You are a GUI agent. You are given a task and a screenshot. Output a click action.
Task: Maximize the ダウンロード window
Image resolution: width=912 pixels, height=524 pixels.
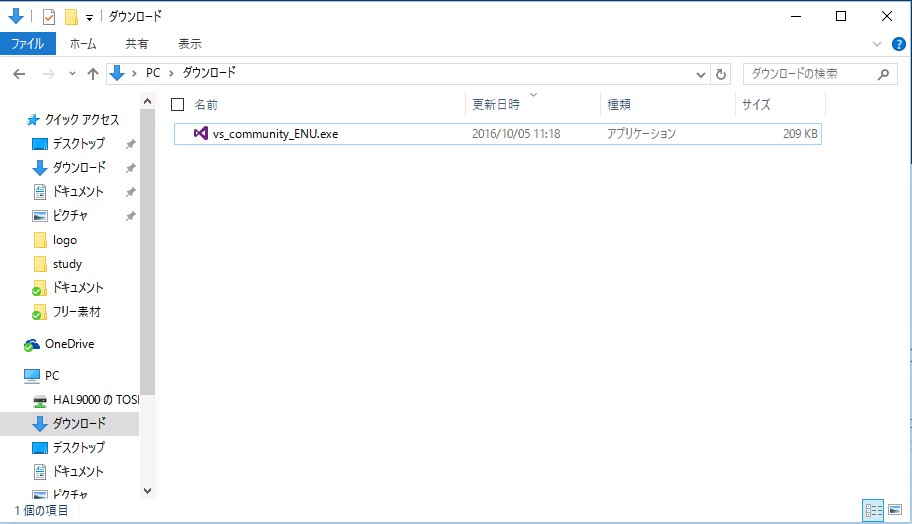840,16
